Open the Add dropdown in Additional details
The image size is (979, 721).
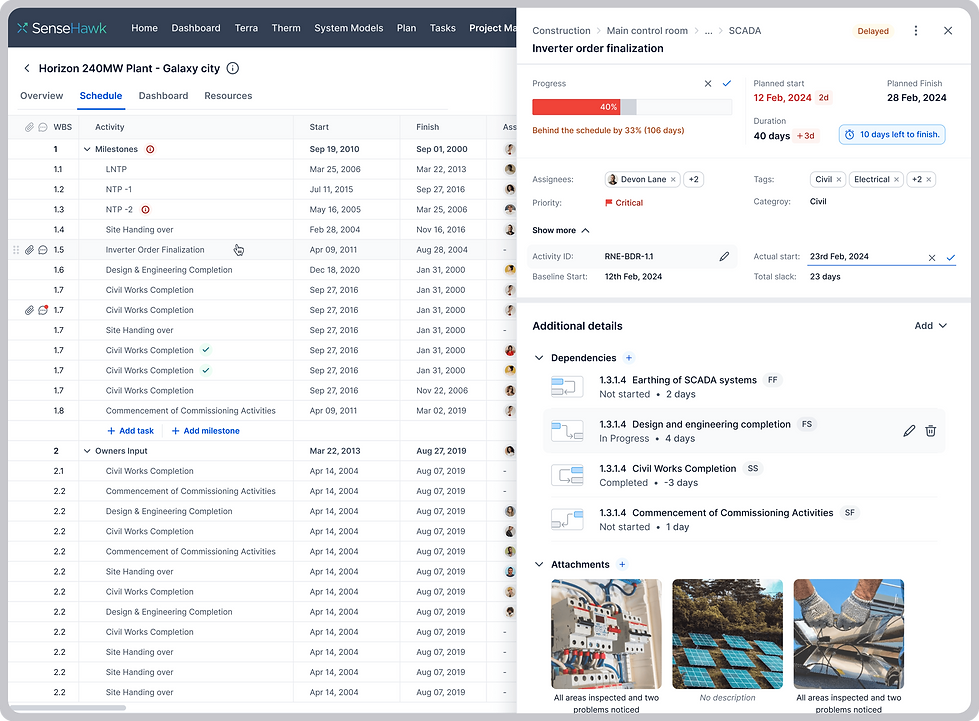930,326
